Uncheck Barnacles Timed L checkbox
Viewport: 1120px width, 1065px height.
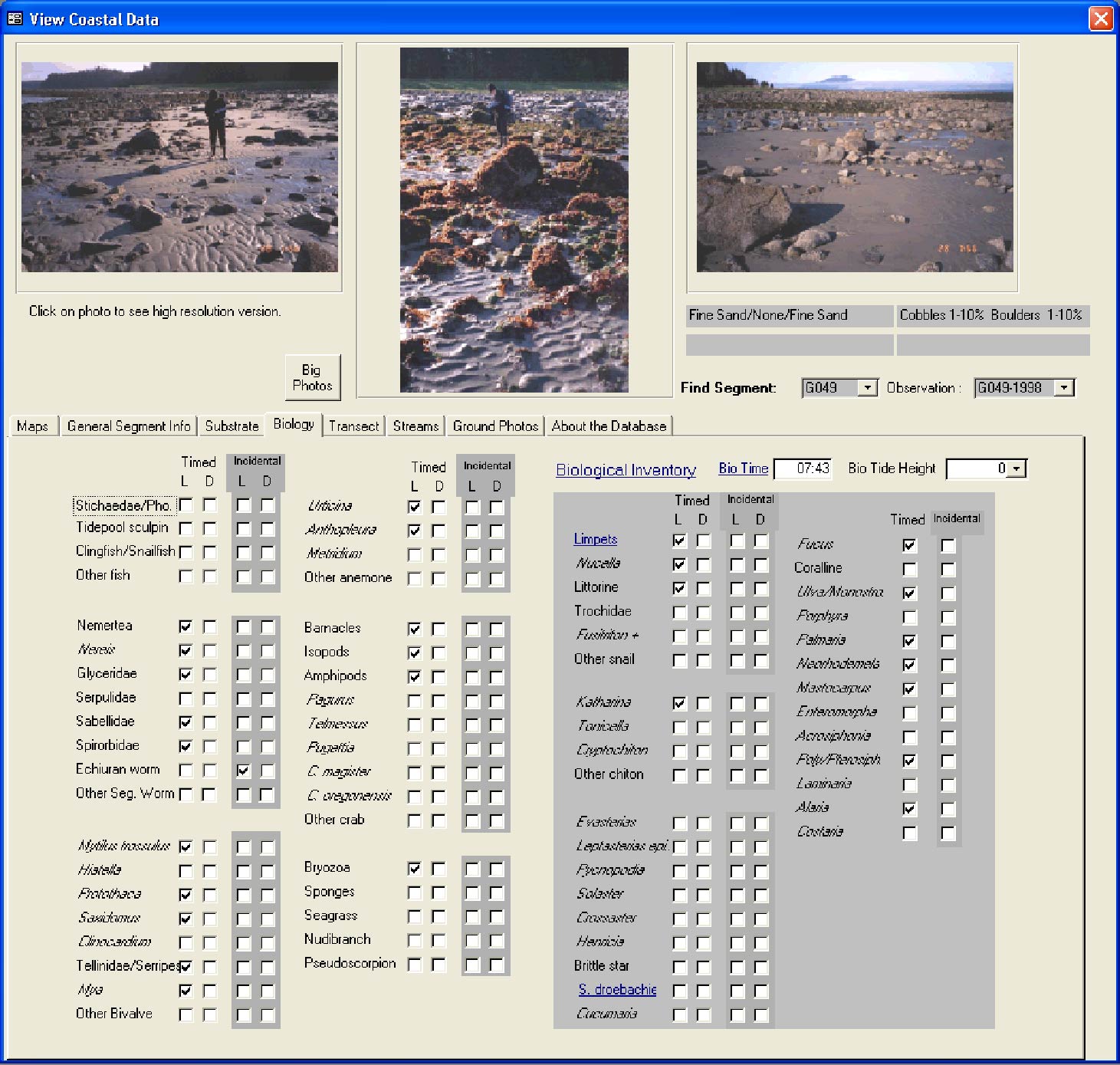coord(415,629)
